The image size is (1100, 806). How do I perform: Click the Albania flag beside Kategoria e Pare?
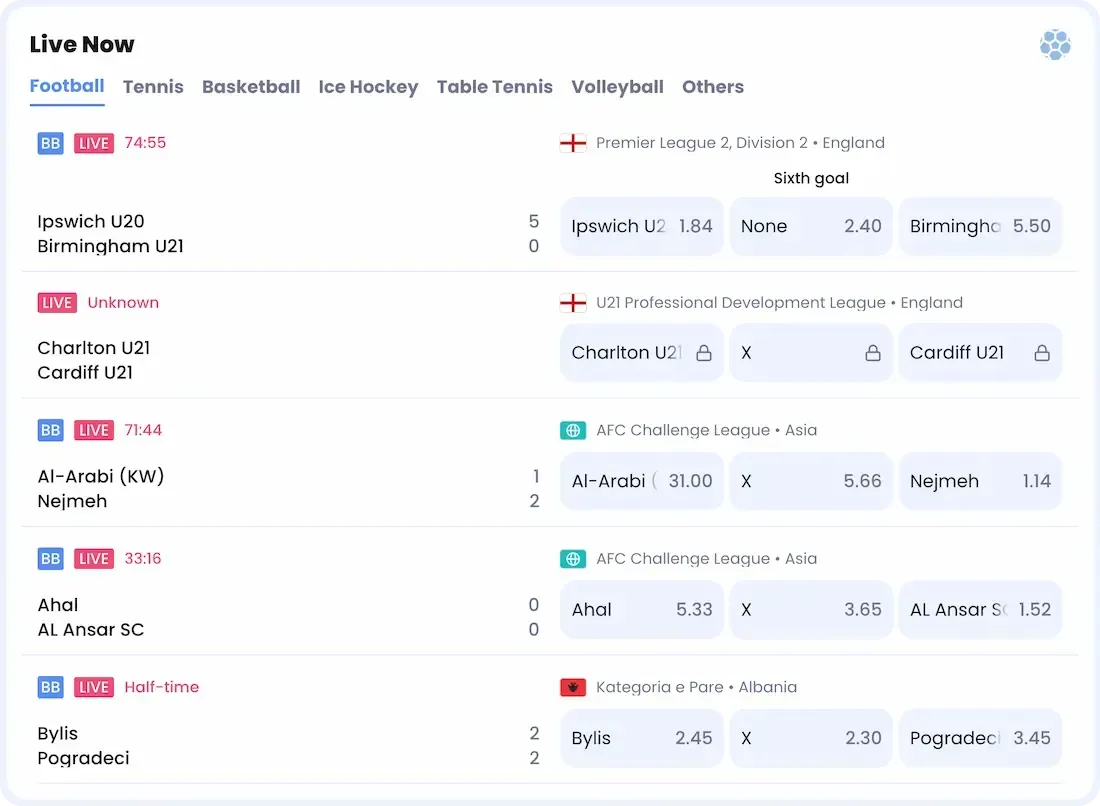click(572, 687)
